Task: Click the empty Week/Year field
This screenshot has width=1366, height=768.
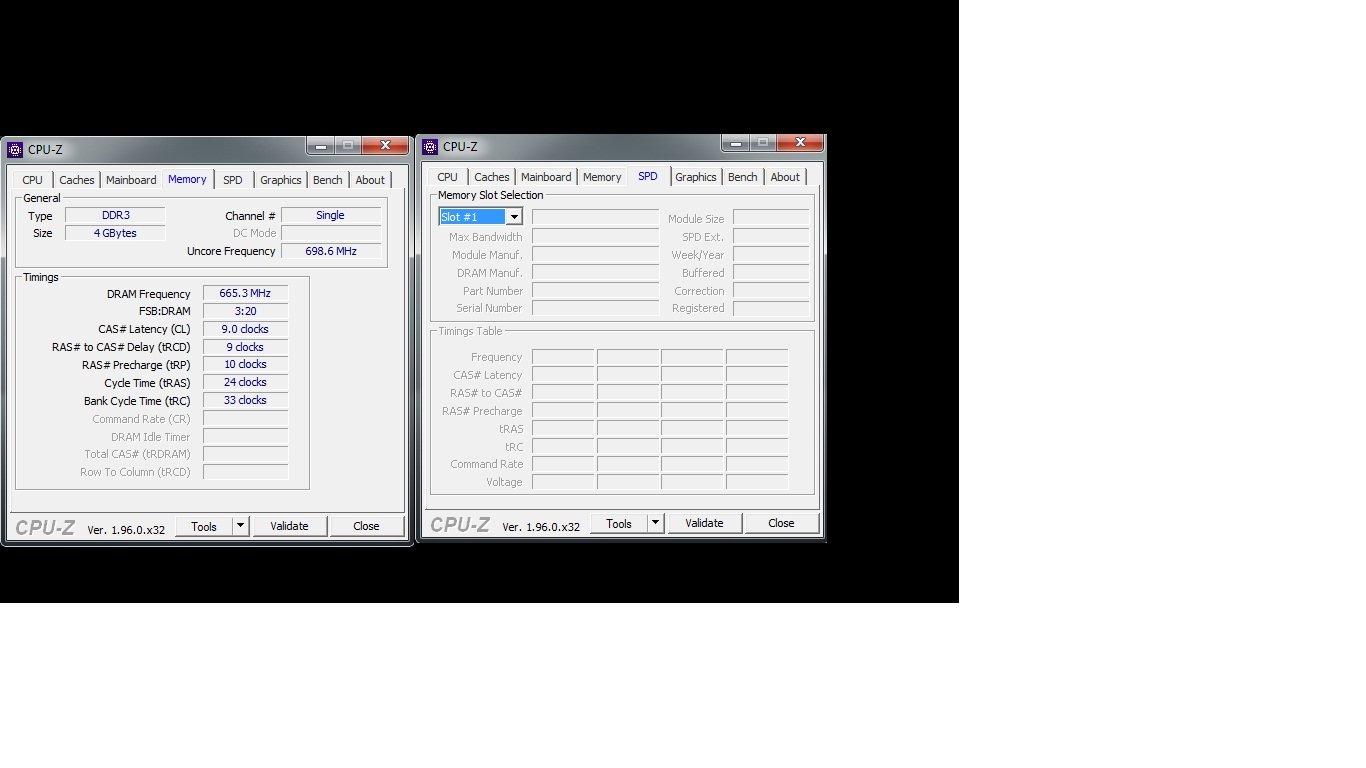Action: pos(771,254)
